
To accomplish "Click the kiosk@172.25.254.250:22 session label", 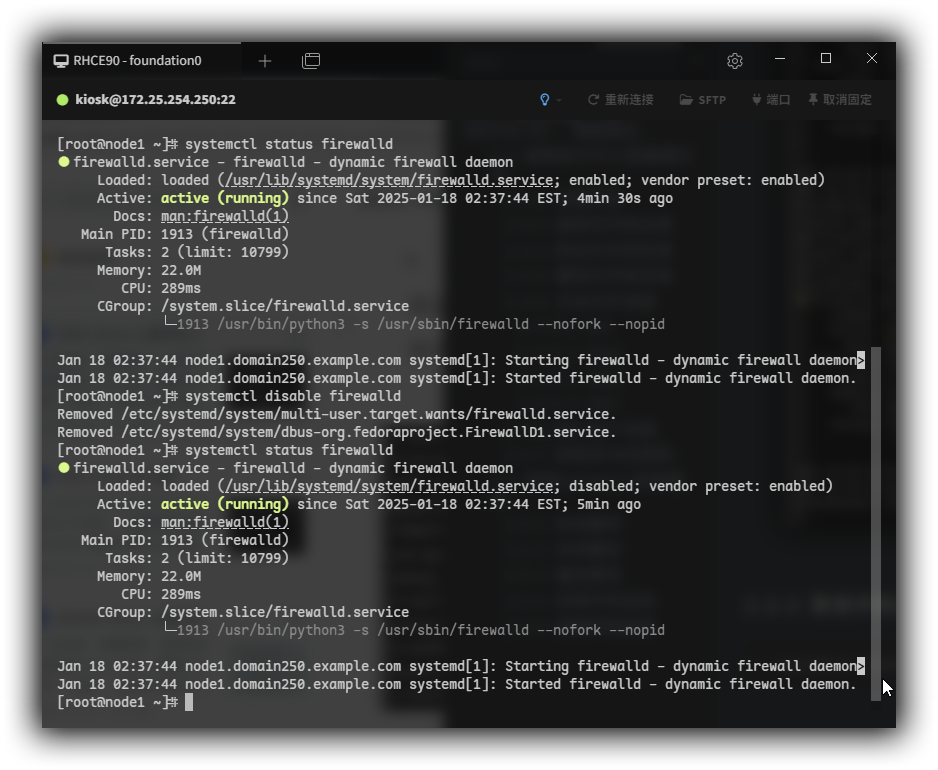I will tap(155, 100).
